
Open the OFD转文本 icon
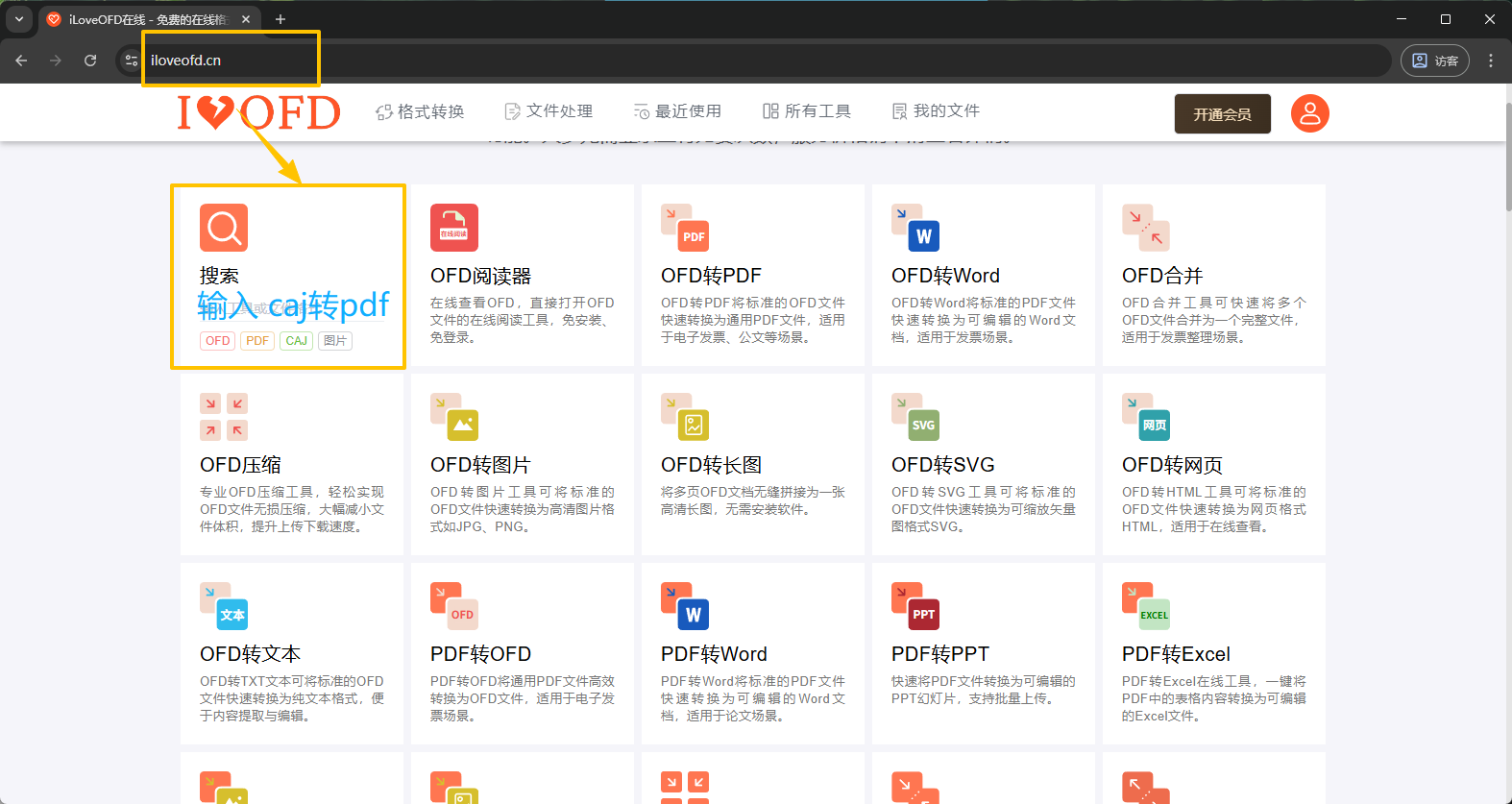(x=224, y=606)
